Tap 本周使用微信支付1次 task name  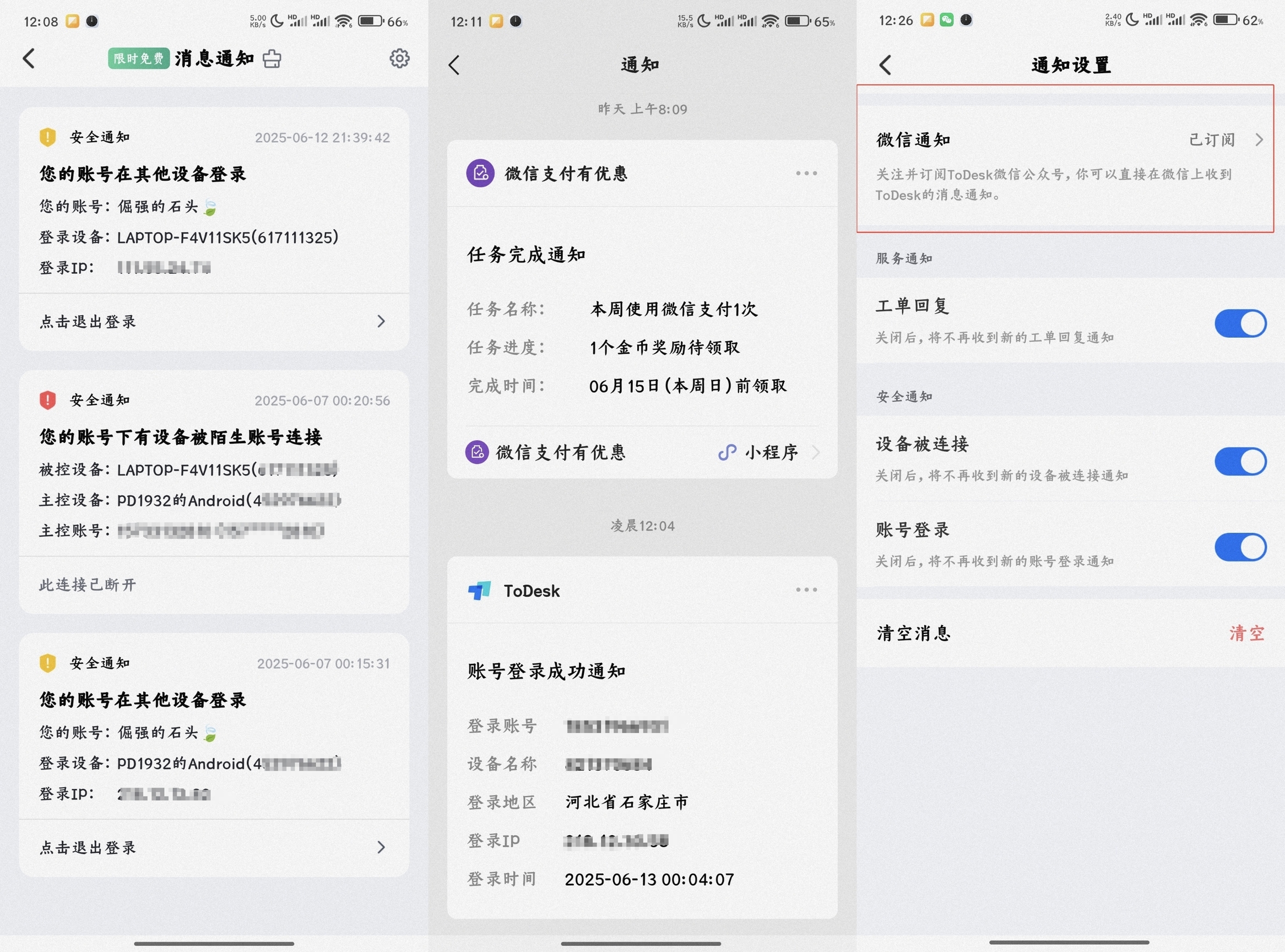[x=674, y=309]
